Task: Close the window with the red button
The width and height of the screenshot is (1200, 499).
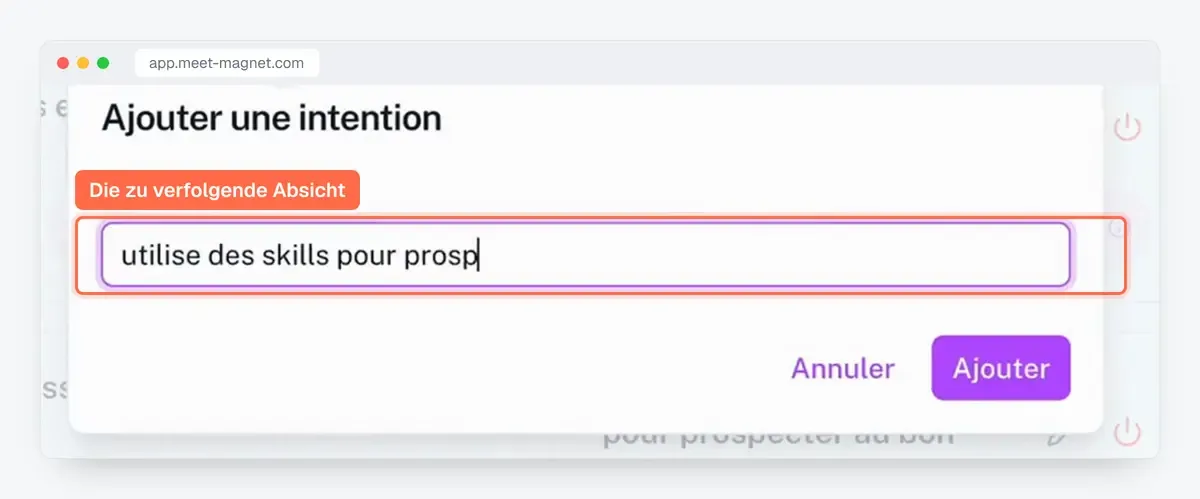Action: [x=63, y=63]
